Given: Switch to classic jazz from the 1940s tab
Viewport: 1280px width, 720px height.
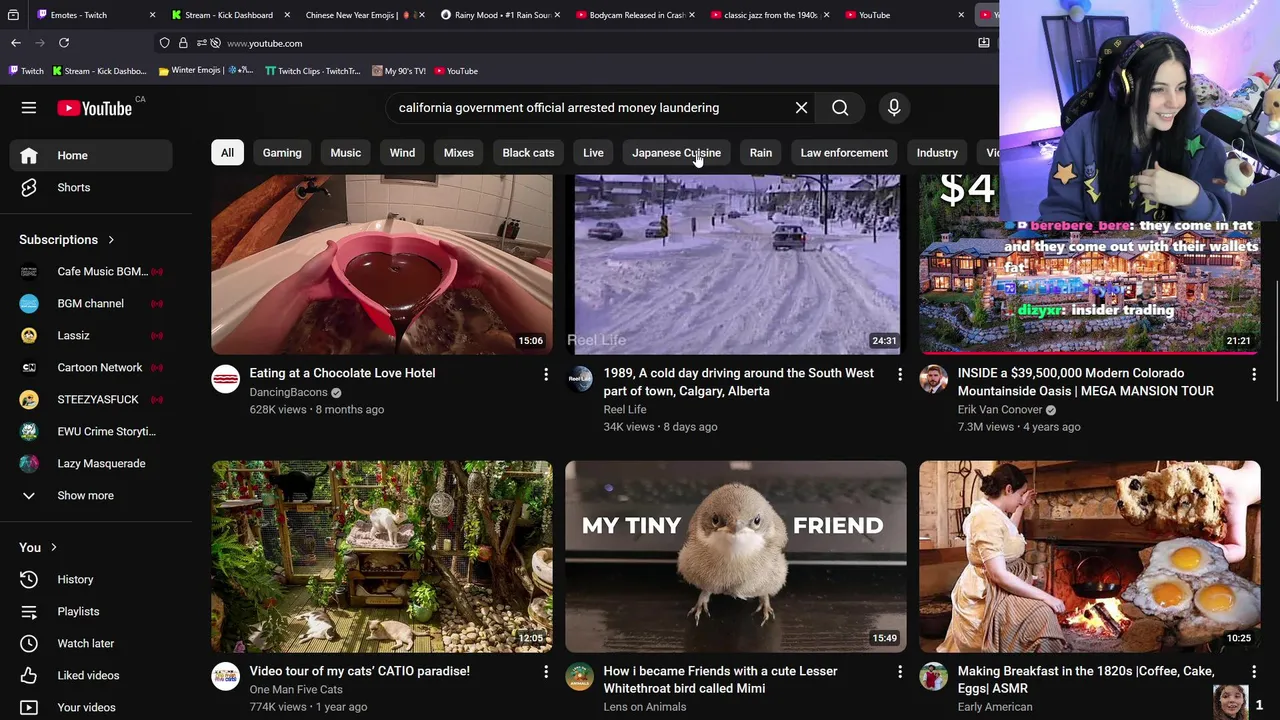Looking at the screenshot, I should click(770, 15).
